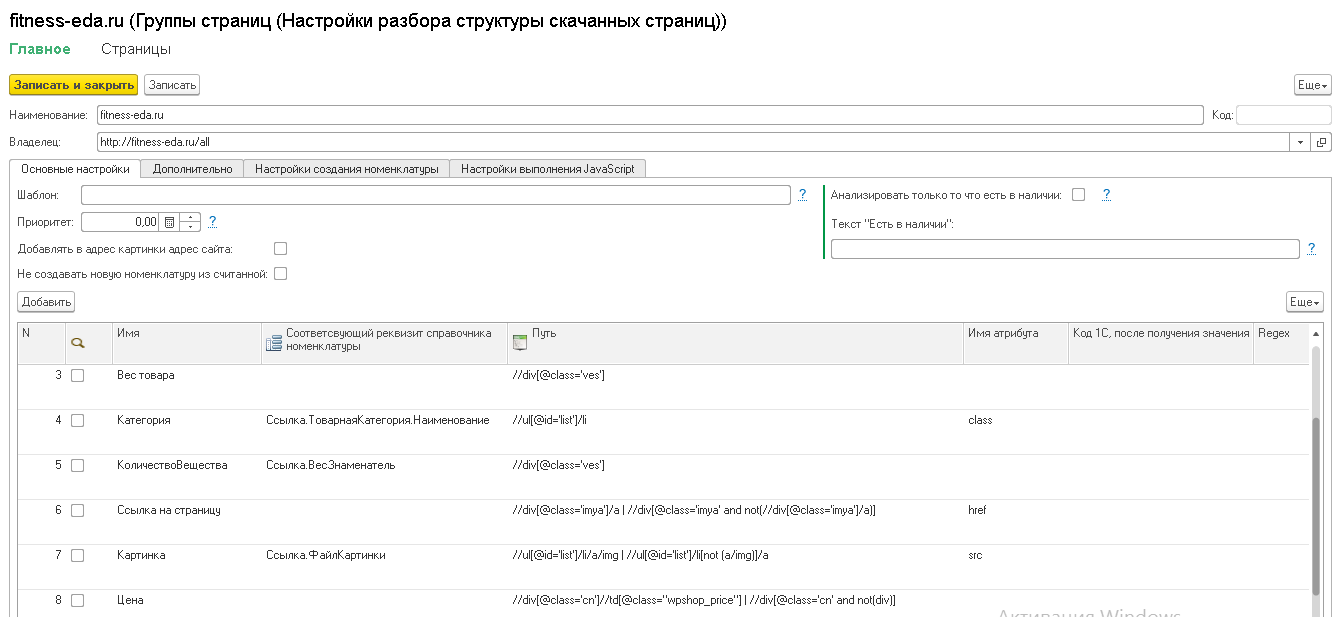Open Еще menu above the table
The width and height of the screenshot is (1336, 617).
coord(1304,302)
